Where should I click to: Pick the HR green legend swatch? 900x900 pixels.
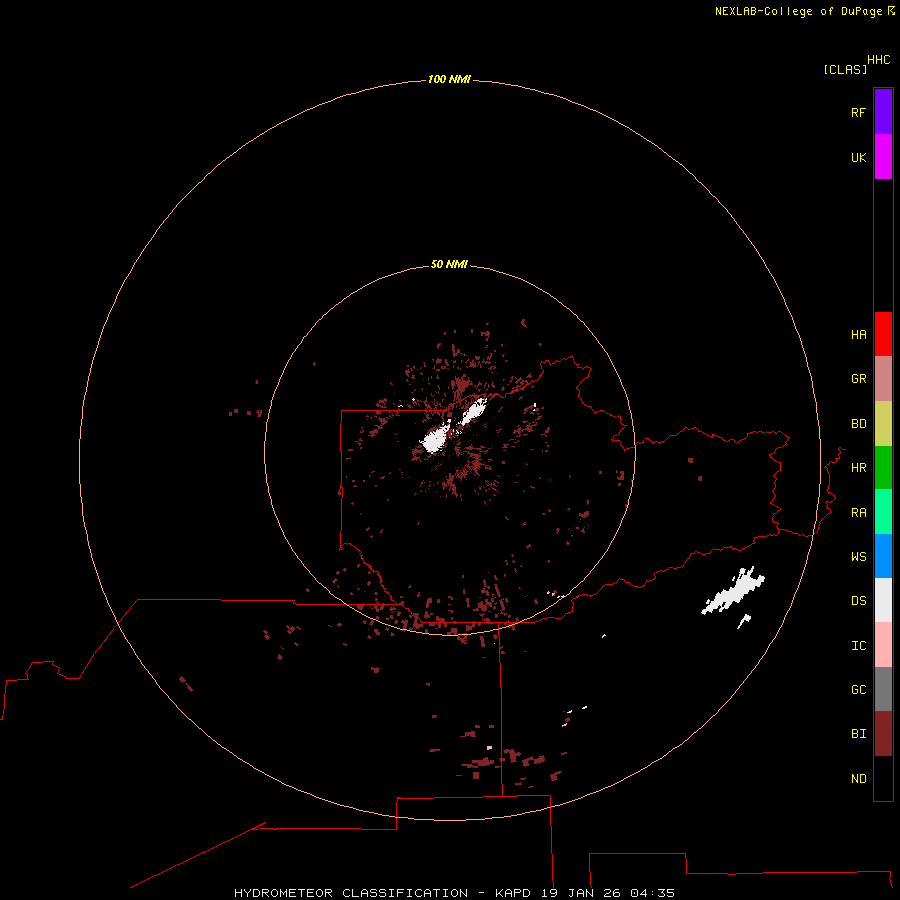point(883,468)
